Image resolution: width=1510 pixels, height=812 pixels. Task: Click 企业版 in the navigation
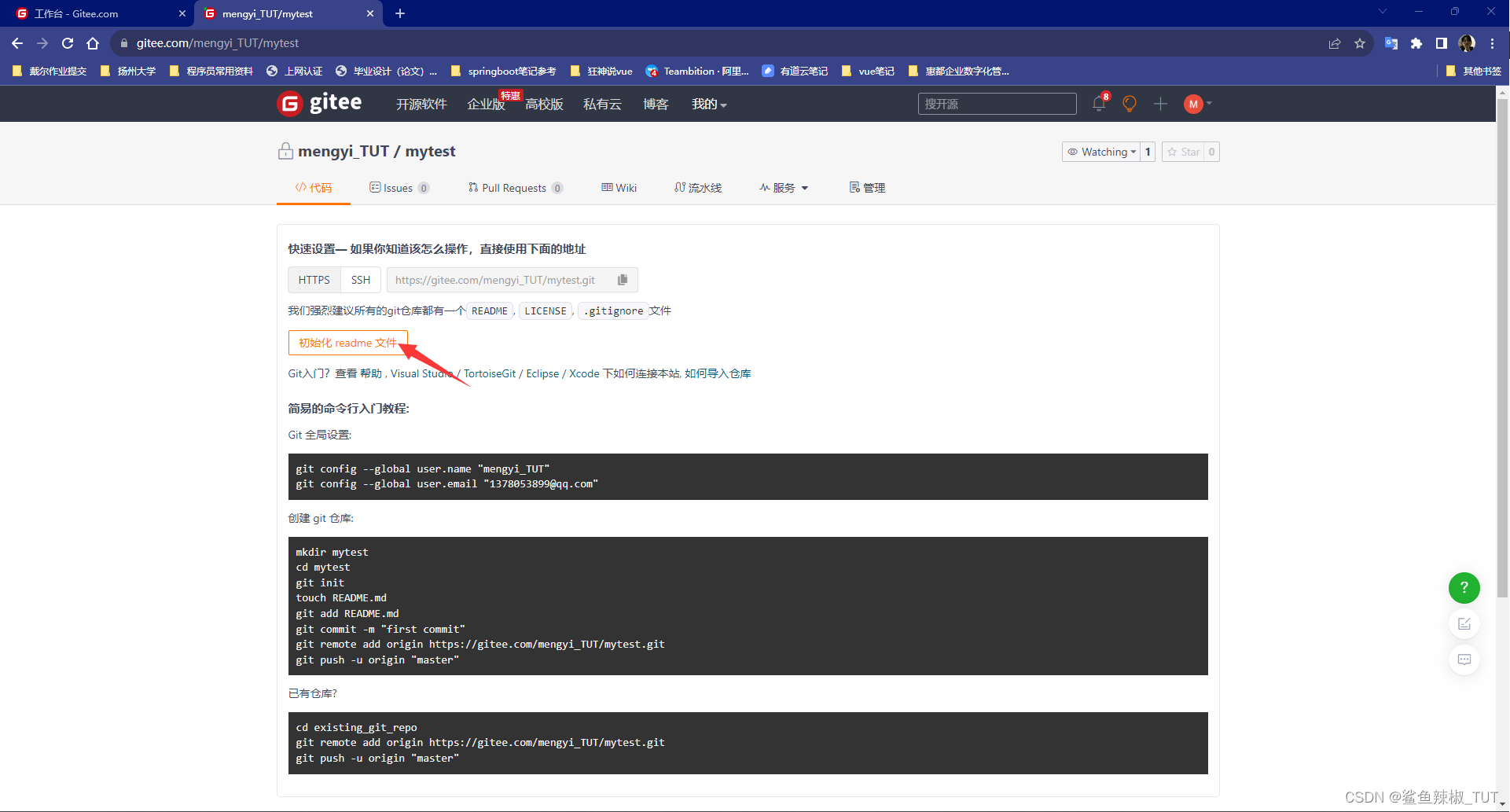[487, 104]
